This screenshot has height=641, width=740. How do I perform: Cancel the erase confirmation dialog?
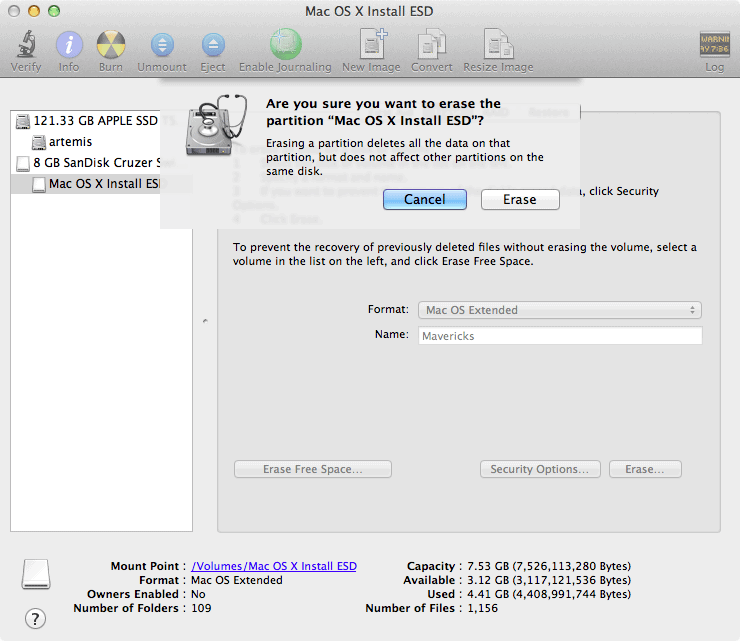425,200
